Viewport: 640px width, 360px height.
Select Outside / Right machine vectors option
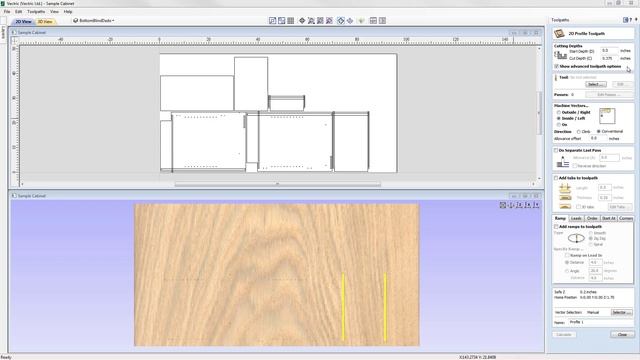coord(559,112)
